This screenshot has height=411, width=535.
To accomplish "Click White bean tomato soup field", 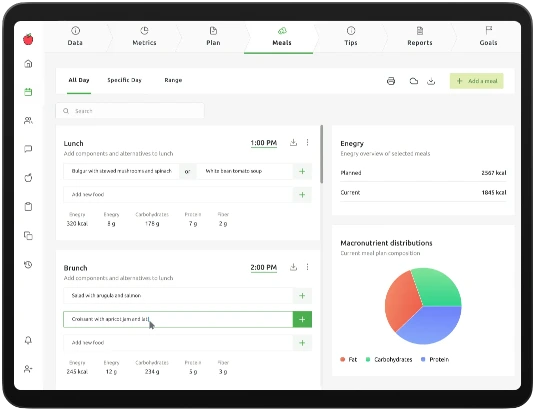I will 245,171.
